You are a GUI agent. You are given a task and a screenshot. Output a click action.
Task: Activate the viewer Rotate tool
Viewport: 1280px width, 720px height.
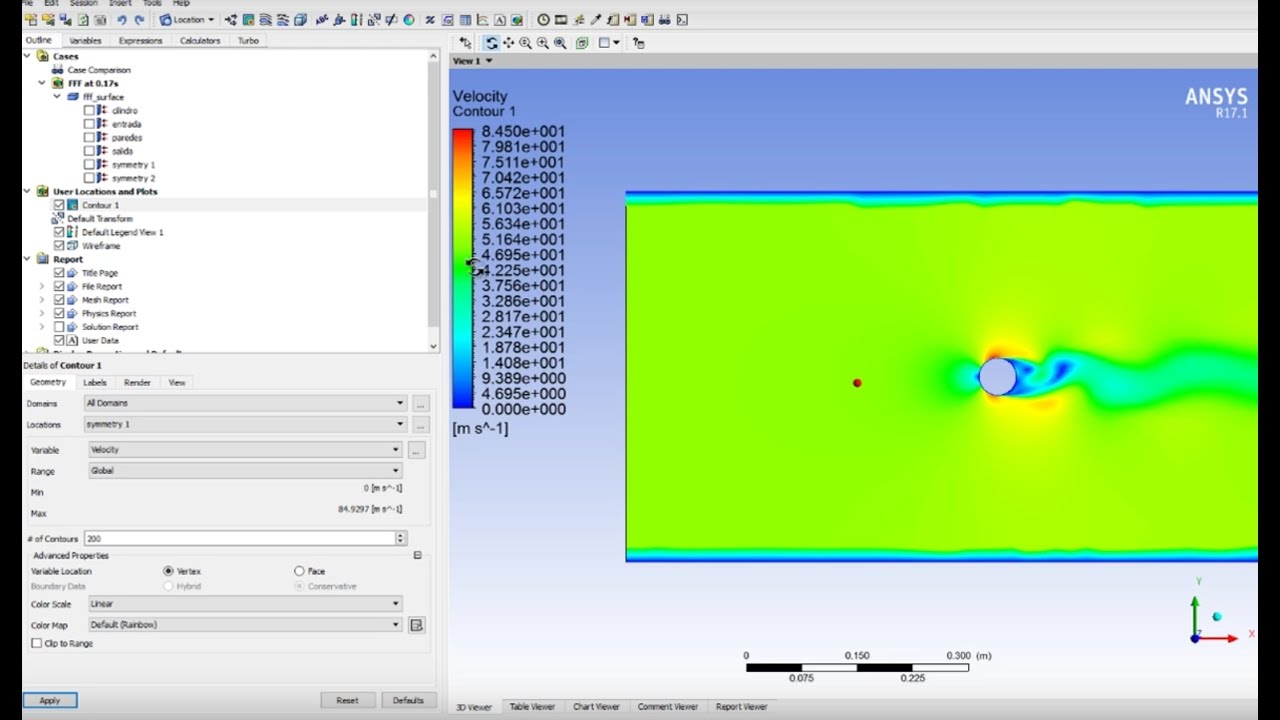pyautogui.click(x=491, y=43)
